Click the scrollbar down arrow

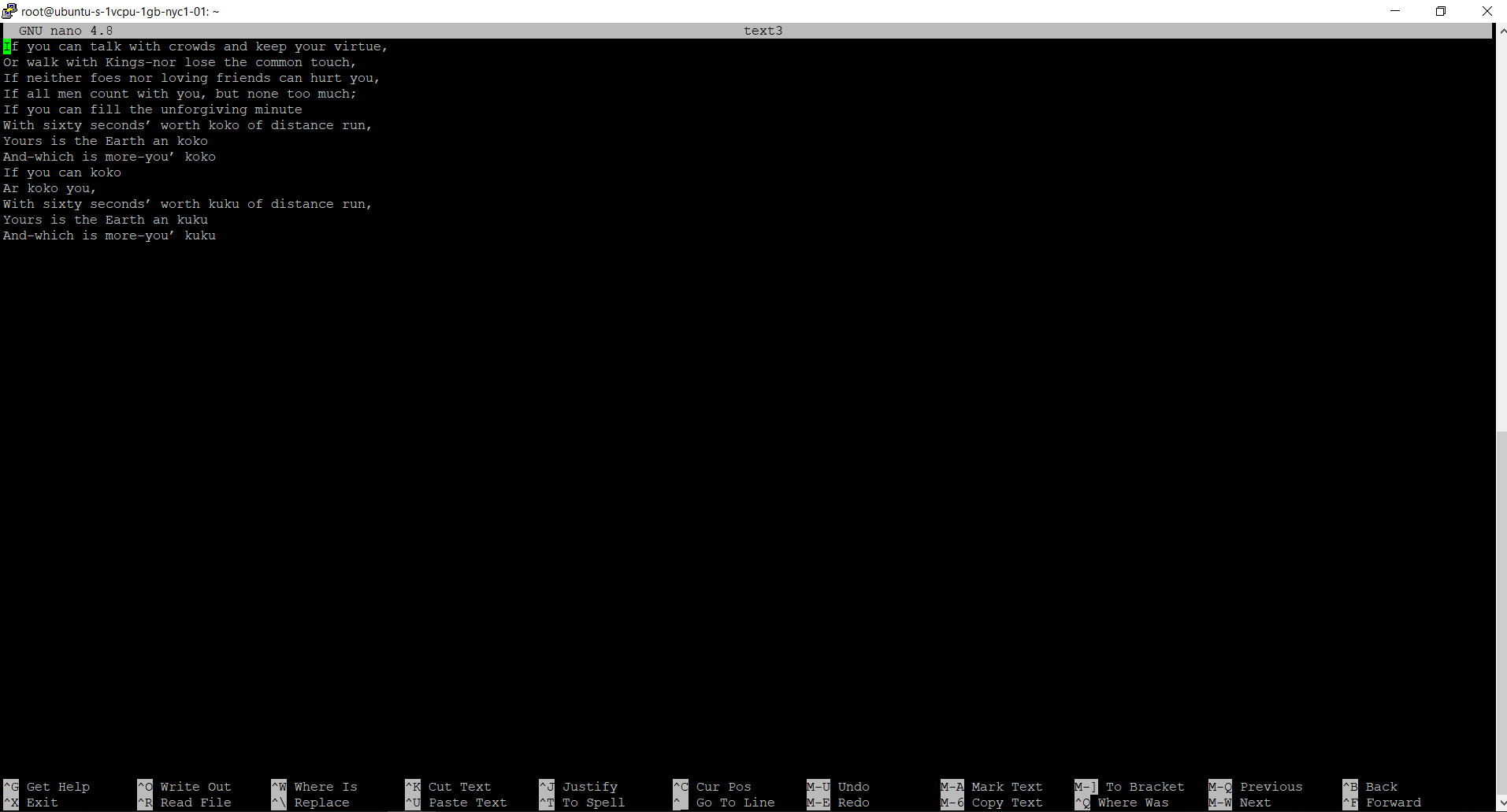point(1501,804)
